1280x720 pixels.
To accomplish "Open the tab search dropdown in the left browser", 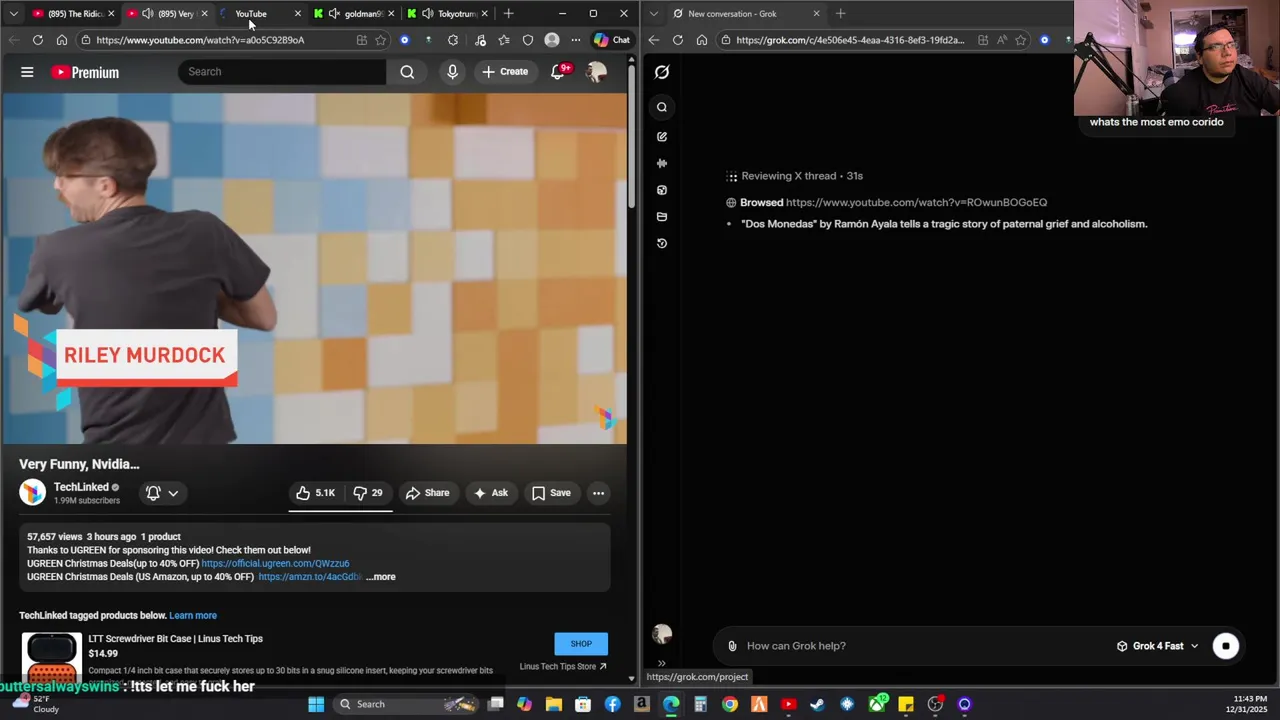I will (x=13, y=14).
